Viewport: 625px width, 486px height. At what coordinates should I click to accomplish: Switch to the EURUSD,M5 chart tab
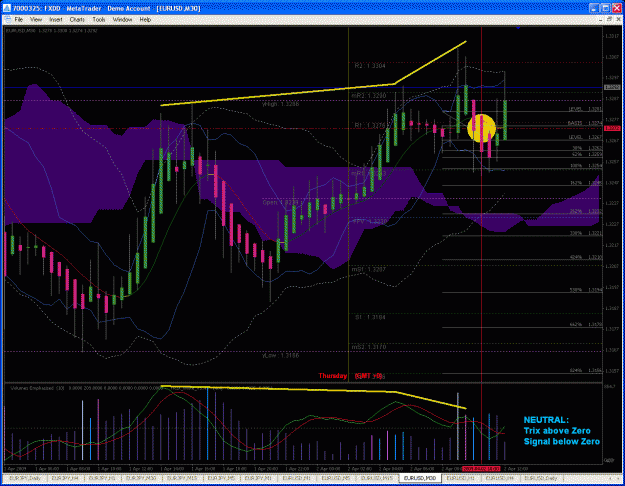tap(336, 478)
